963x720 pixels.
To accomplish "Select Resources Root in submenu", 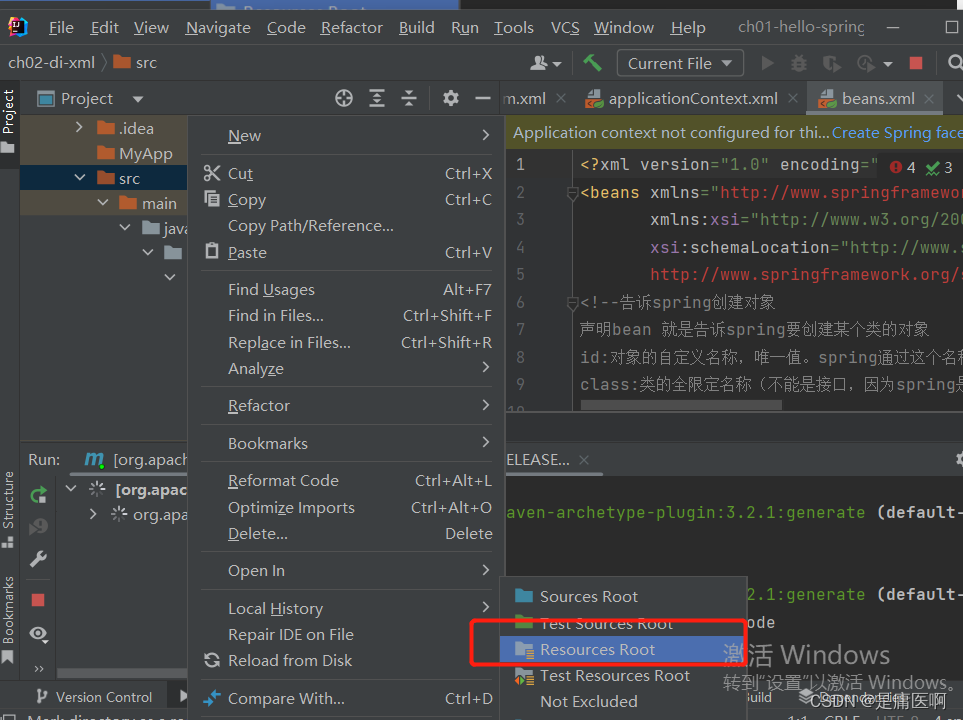I will 623,649.
